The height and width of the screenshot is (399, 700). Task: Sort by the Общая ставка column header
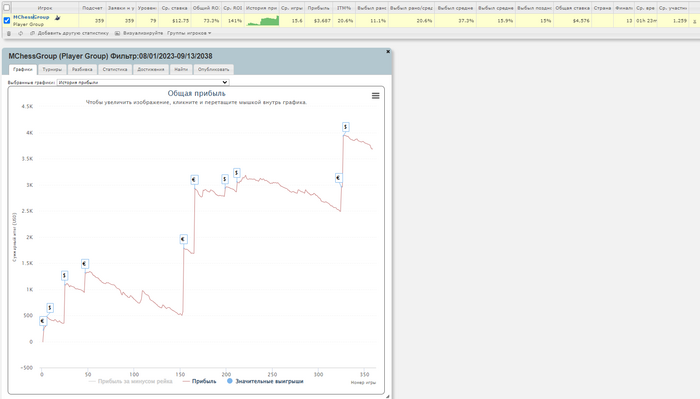[x=572, y=8]
